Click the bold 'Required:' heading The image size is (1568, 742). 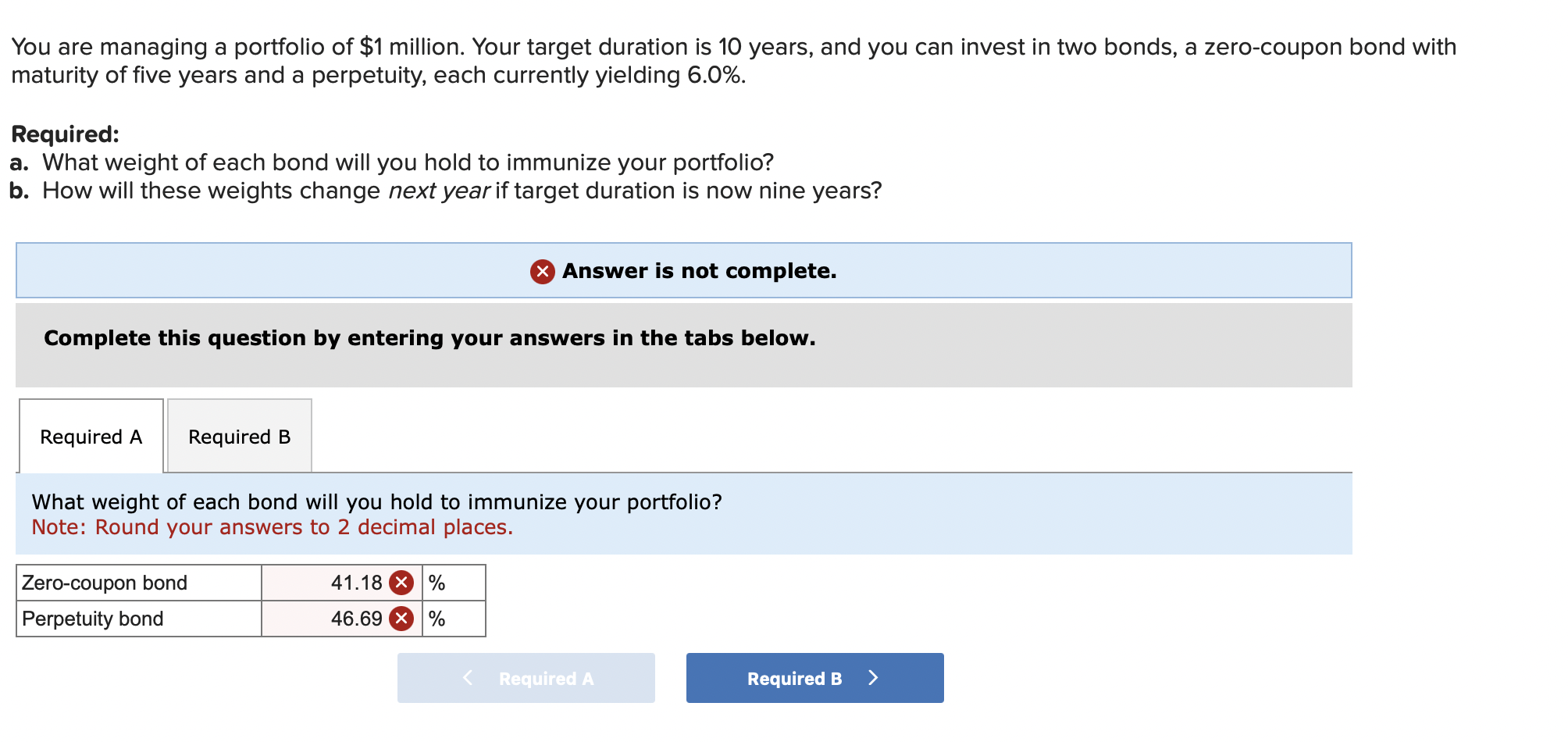coord(66,134)
